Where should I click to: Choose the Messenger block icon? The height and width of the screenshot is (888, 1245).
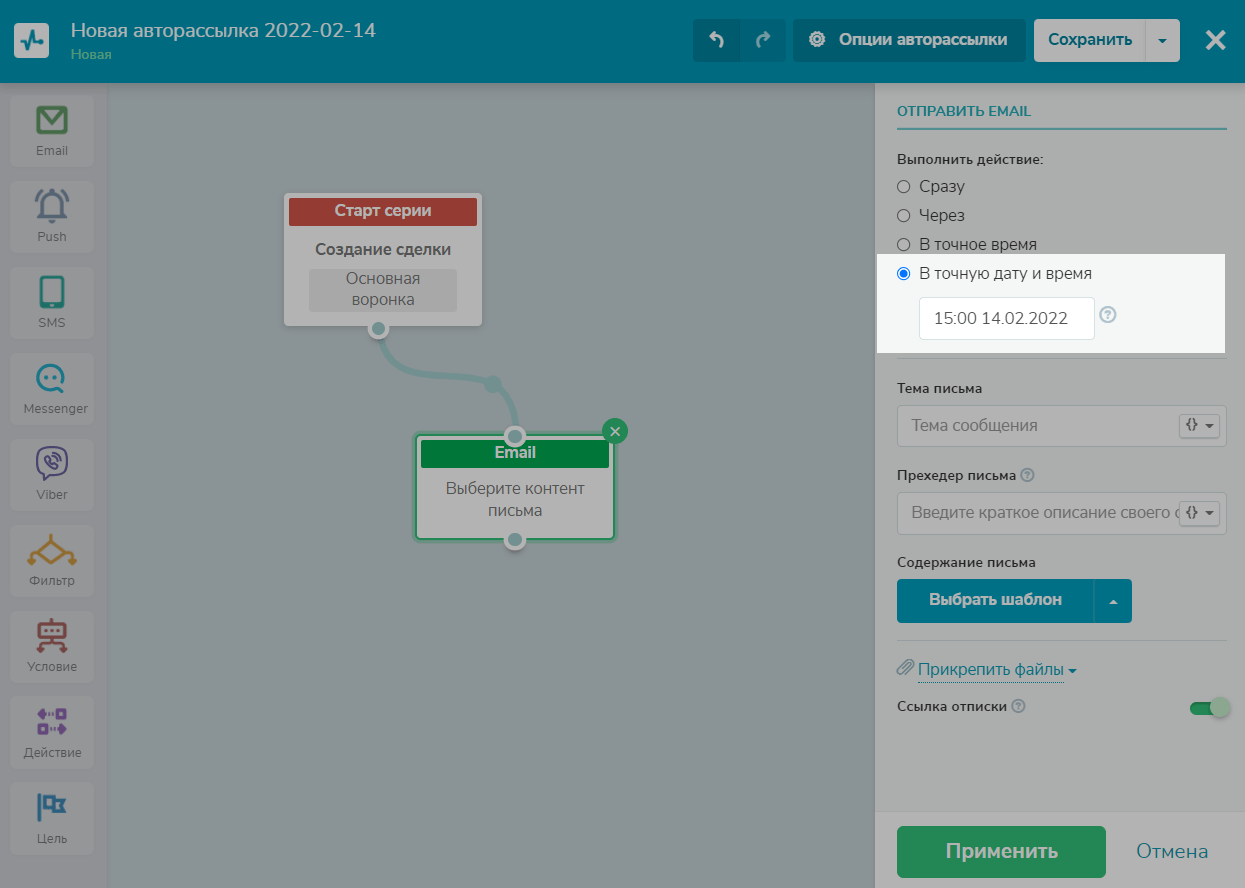[x=52, y=380]
